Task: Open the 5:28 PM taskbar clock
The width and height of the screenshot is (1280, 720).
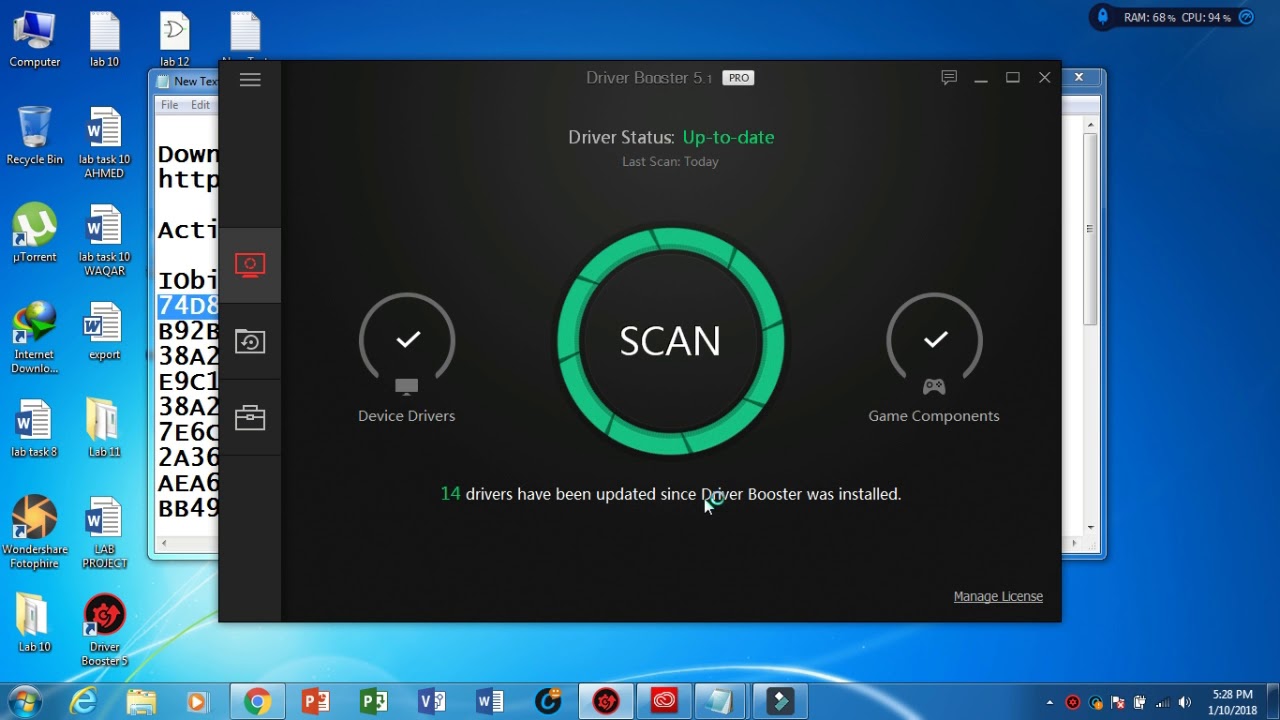Action: click(1232, 702)
